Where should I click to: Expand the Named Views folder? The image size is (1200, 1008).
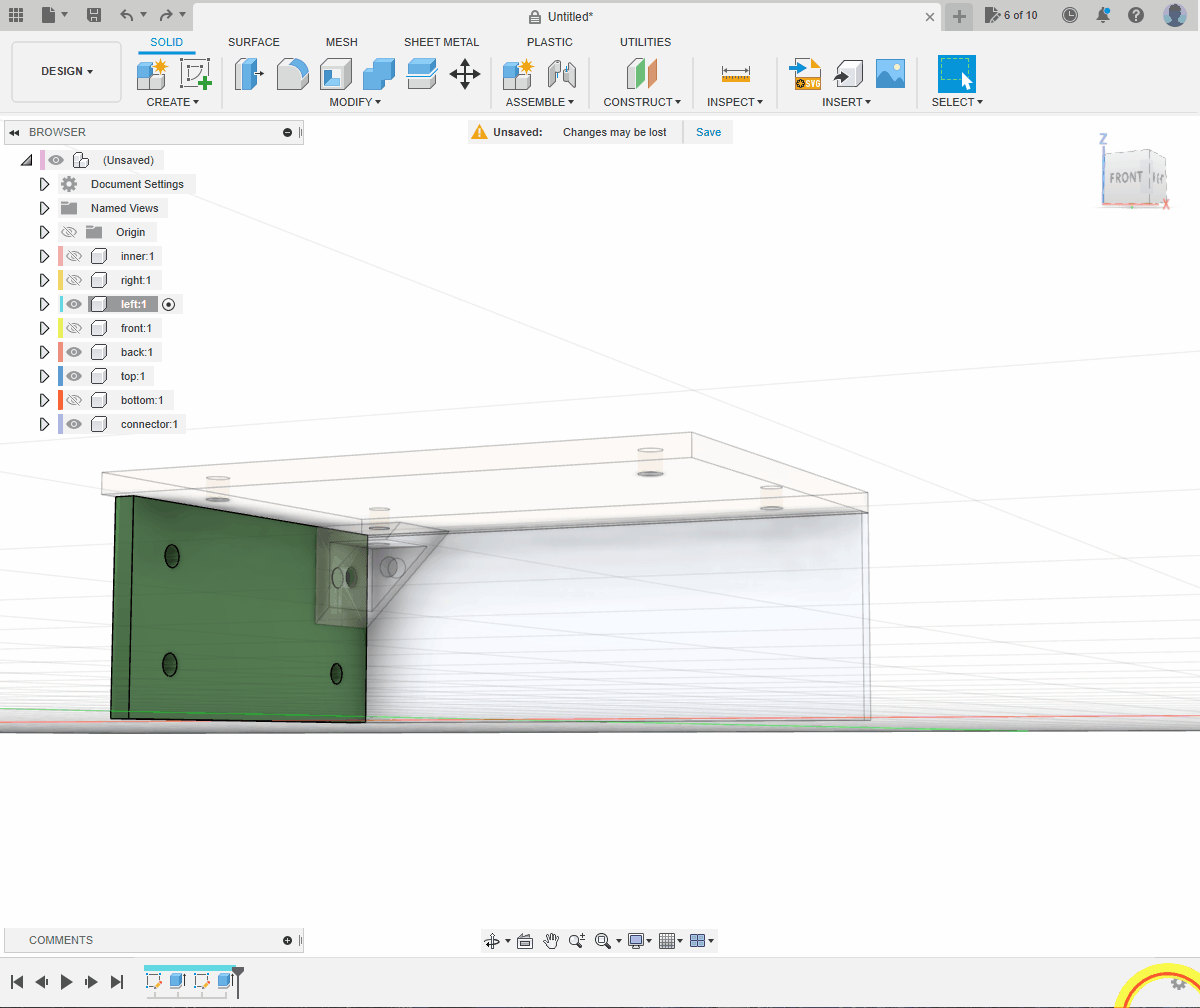[44, 208]
